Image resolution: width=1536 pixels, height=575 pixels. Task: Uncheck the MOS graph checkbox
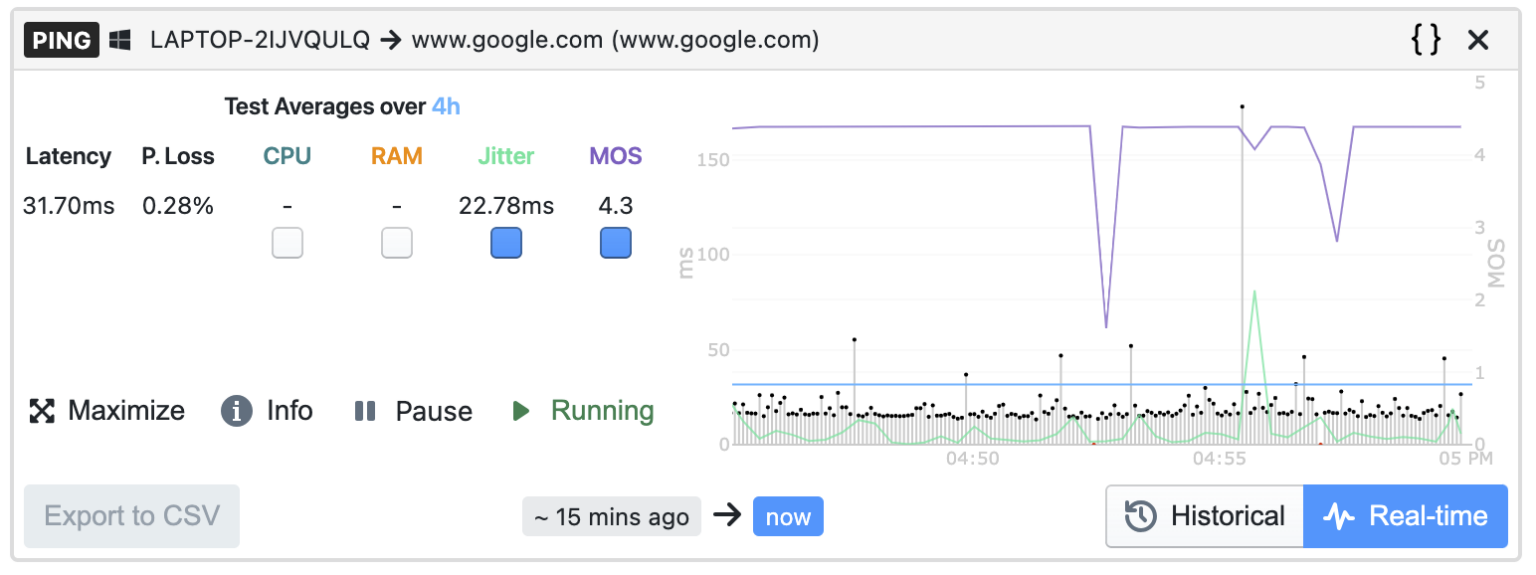click(x=615, y=243)
